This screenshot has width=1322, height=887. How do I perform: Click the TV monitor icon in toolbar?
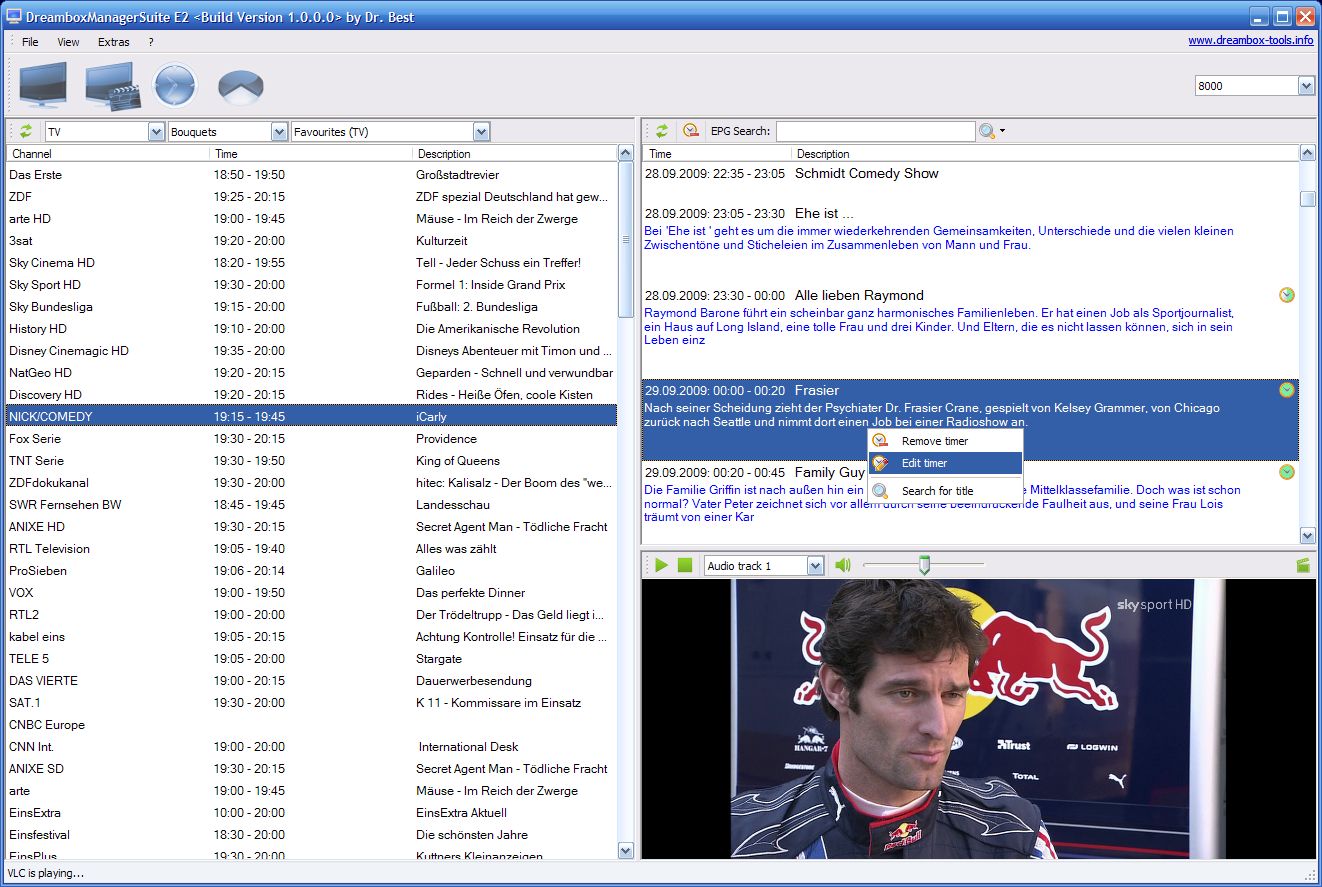pos(42,85)
